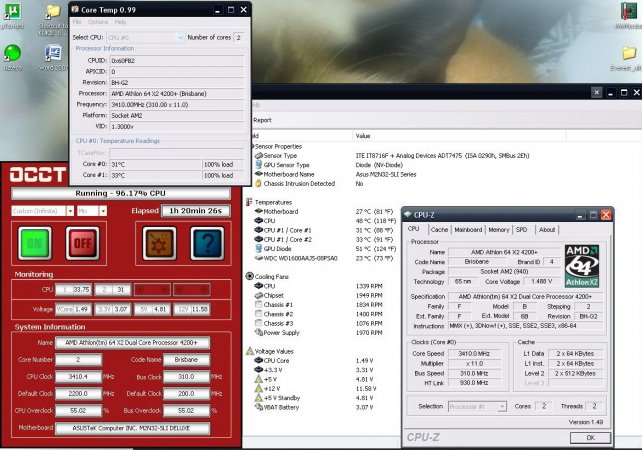Click the Temperatures section icon
Screen dimensions: 642x450
[249, 202]
